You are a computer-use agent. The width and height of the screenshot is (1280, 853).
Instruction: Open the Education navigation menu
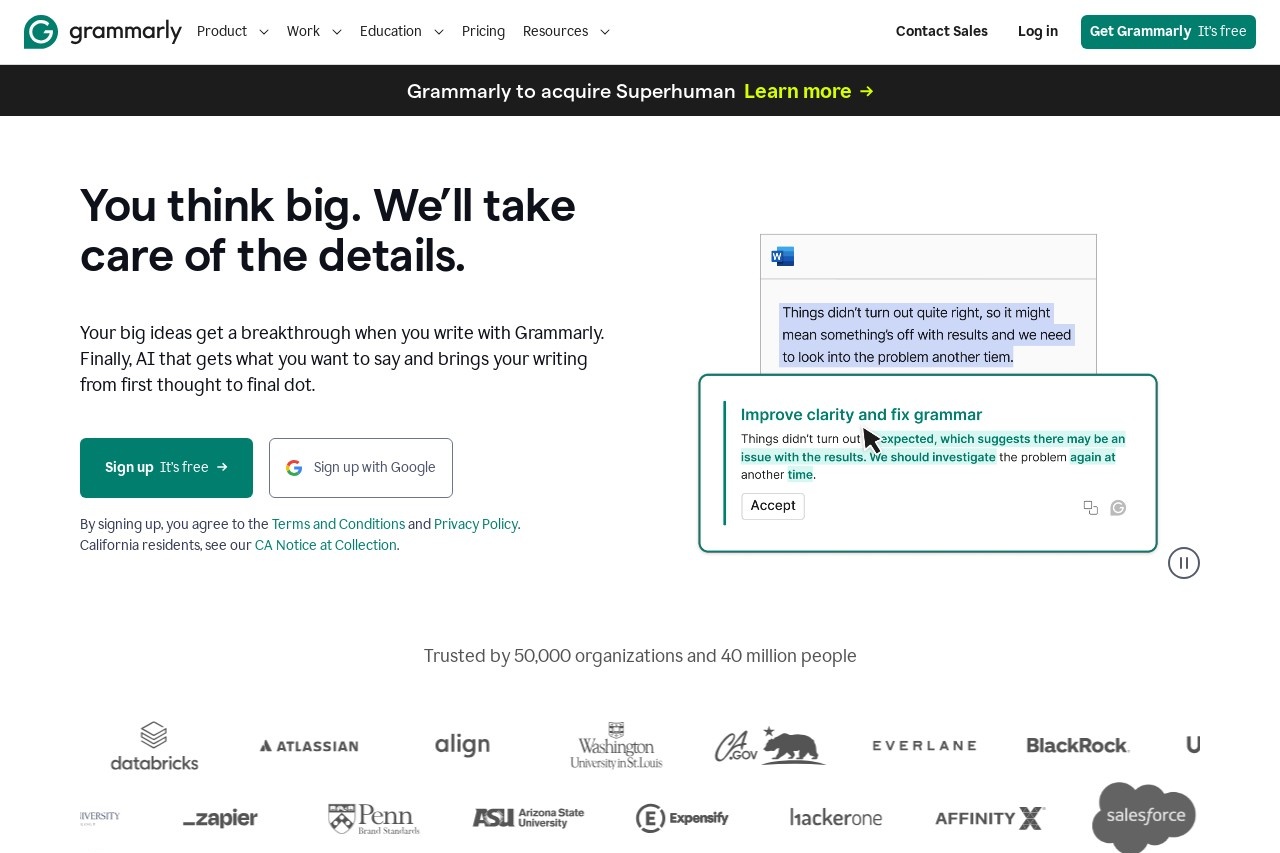tap(391, 32)
